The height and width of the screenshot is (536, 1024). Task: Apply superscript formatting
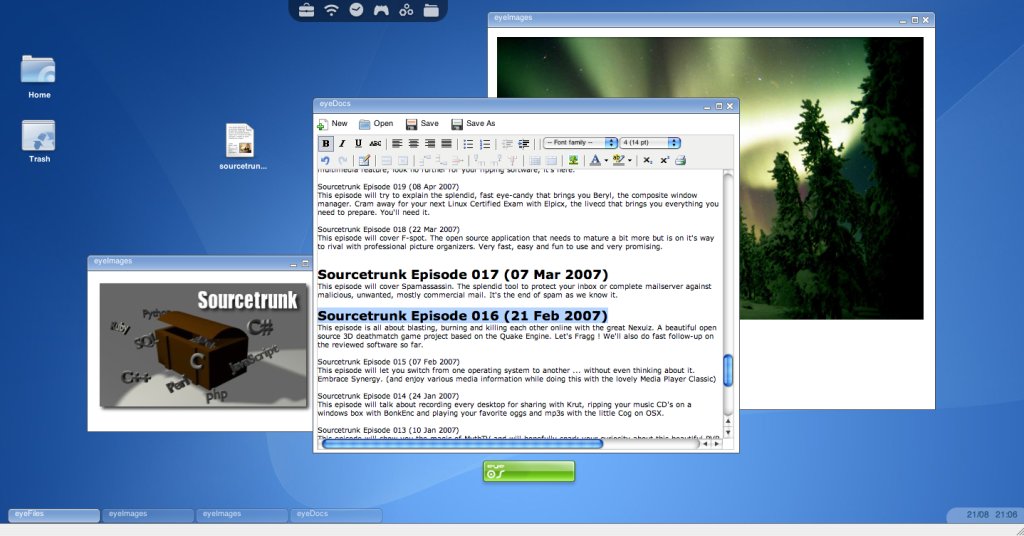coord(664,161)
